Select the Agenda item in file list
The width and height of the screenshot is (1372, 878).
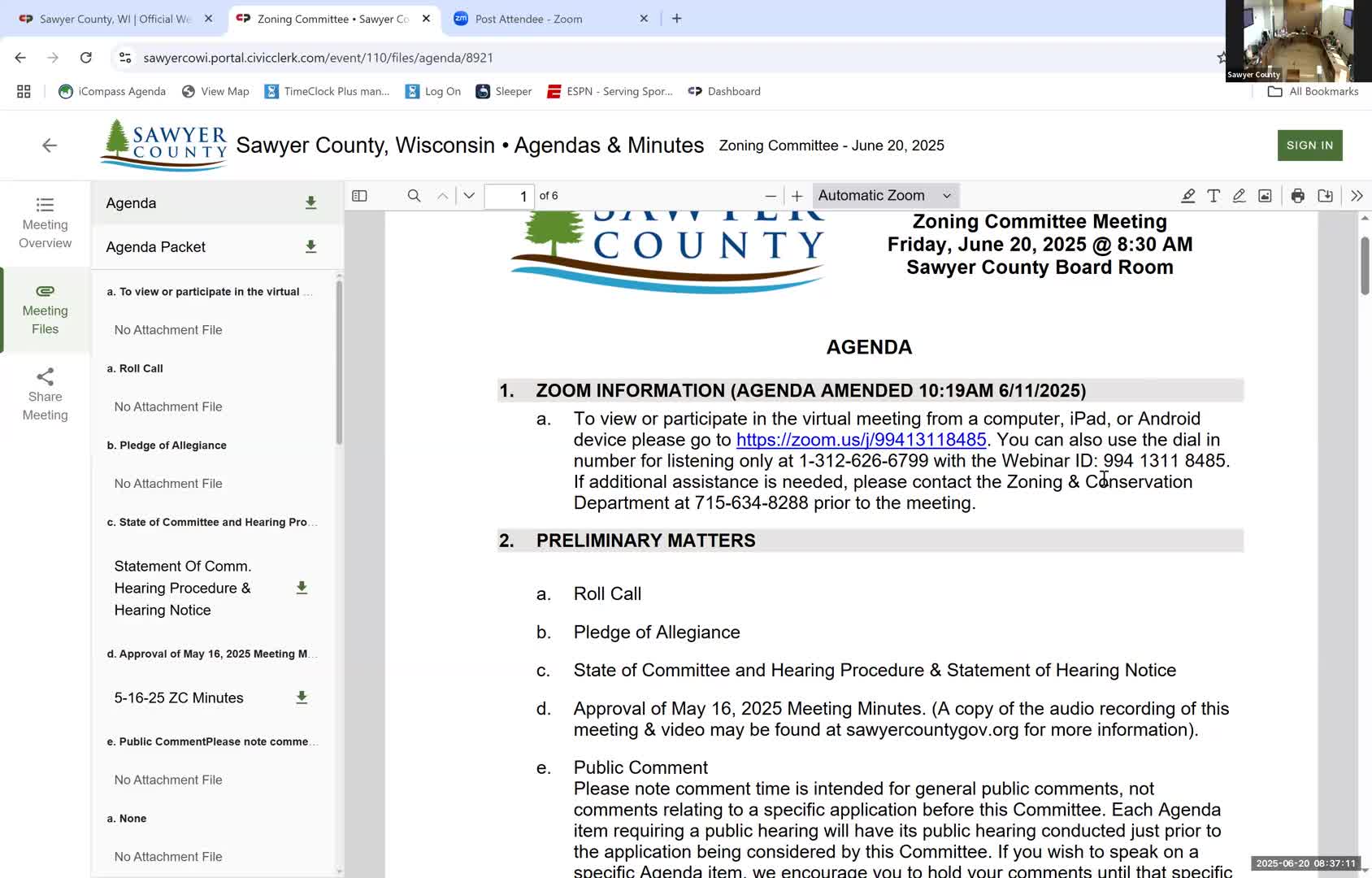click(x=131, y=203)
